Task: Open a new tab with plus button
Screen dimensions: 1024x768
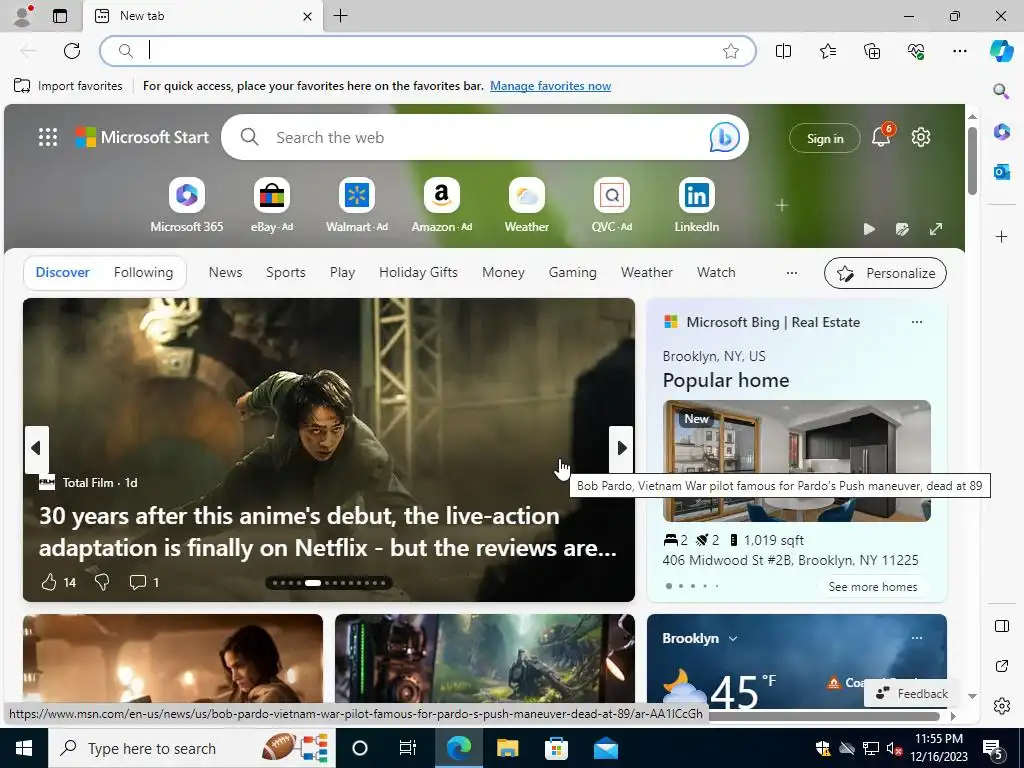Action: (340, 16)
